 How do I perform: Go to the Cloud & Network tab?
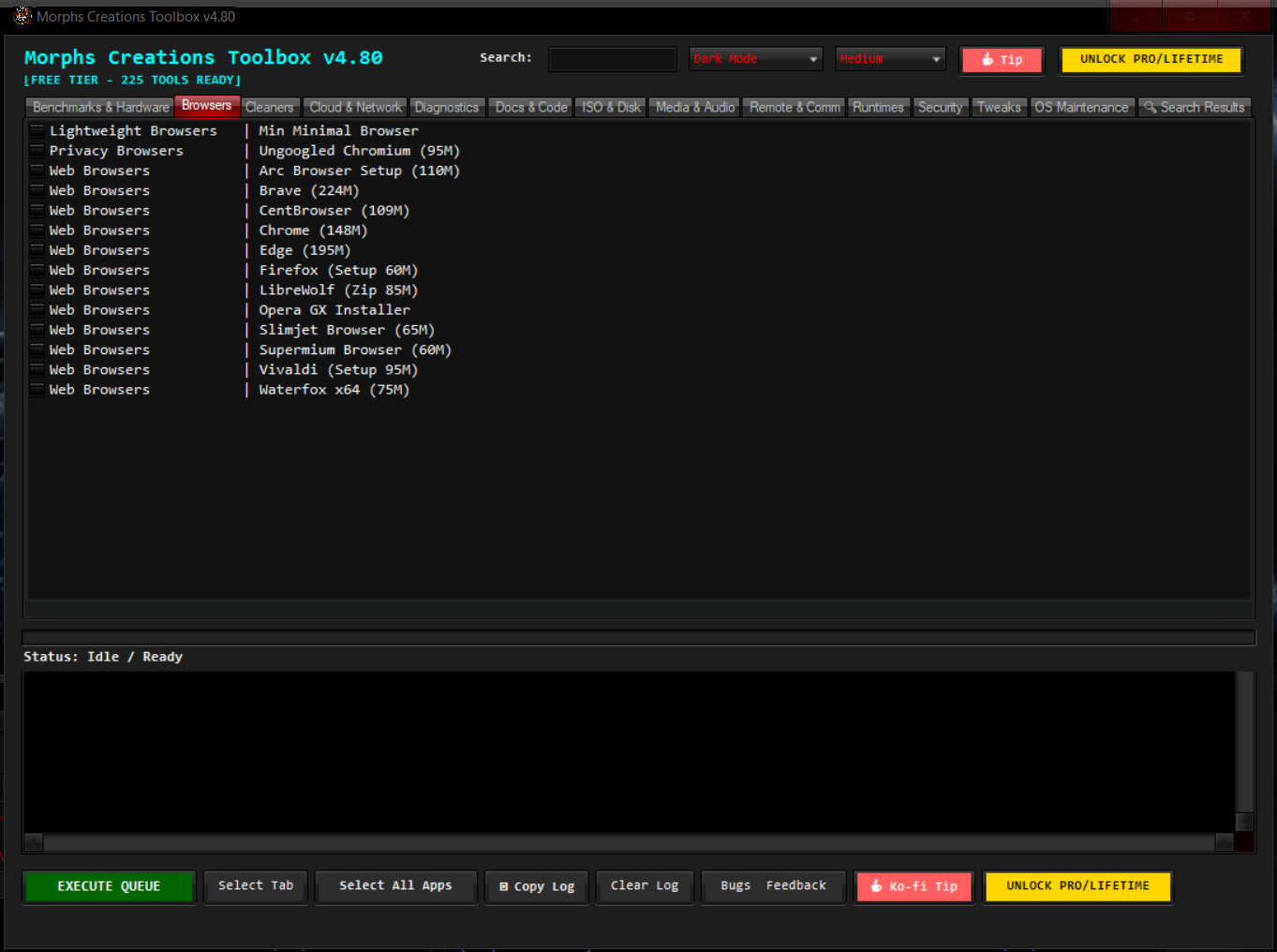355,108
